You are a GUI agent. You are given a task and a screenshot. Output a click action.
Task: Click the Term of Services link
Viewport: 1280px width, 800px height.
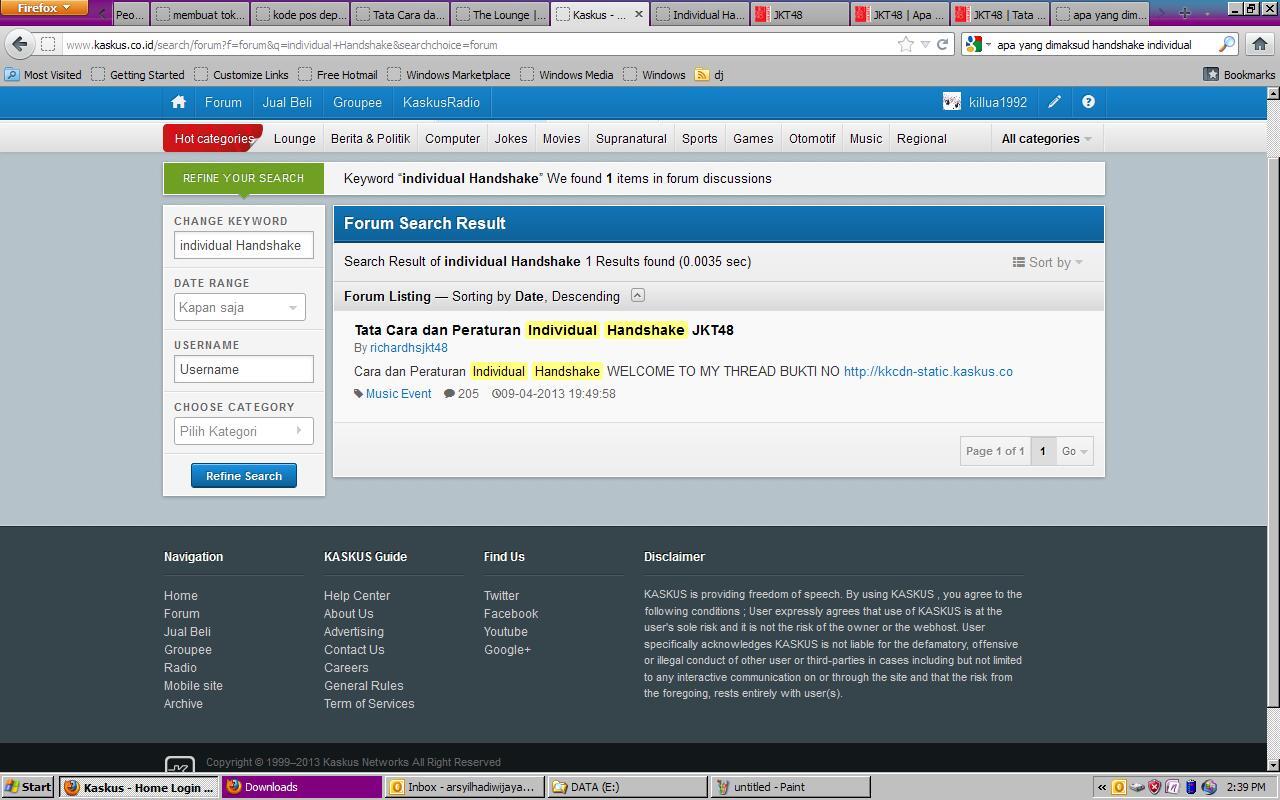click(369, 704)
